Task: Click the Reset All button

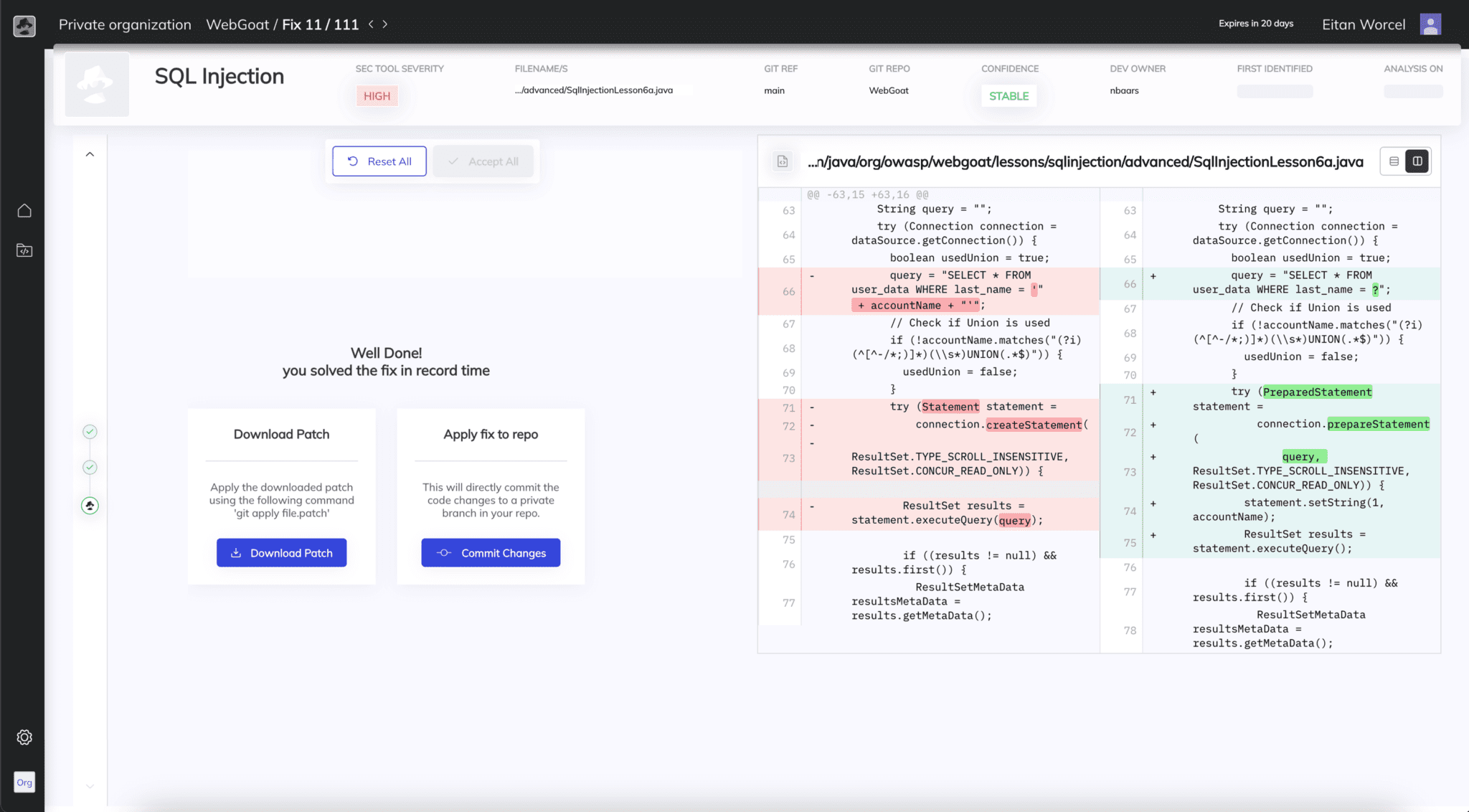Action: point(379,161)
